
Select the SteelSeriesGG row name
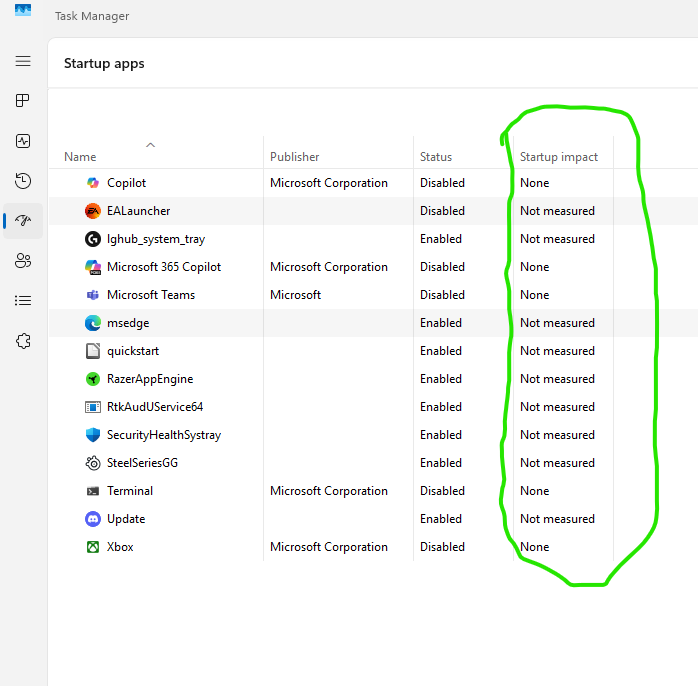[142, 463]
